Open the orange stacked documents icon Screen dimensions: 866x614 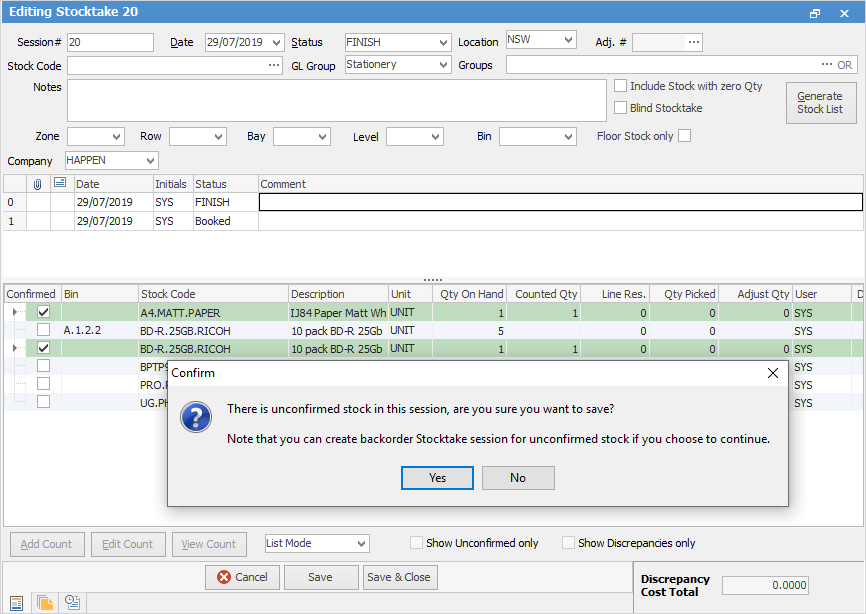tap(44, 602)
